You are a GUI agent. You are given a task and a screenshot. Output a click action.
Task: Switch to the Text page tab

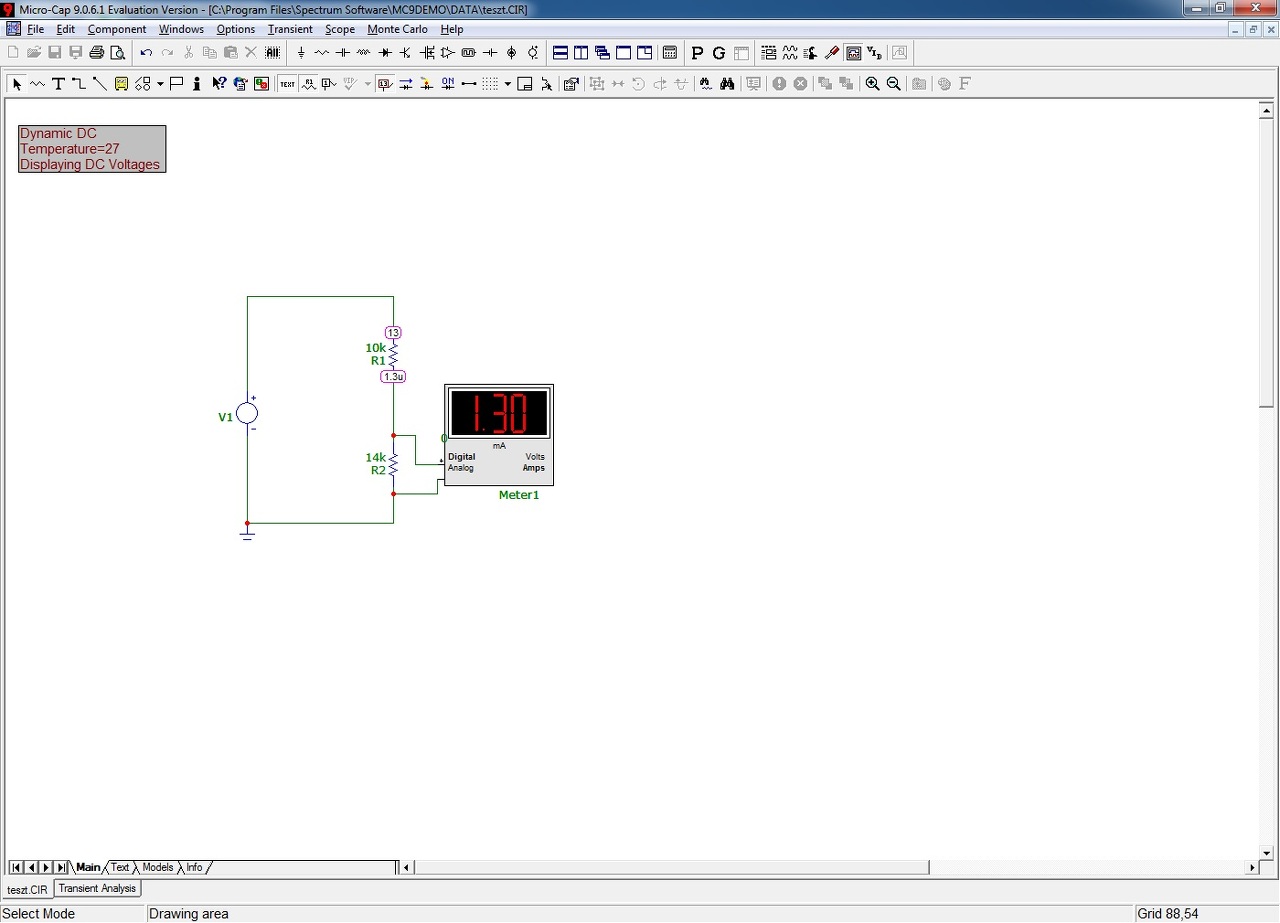pyautogui.click(x=120, y=867)
